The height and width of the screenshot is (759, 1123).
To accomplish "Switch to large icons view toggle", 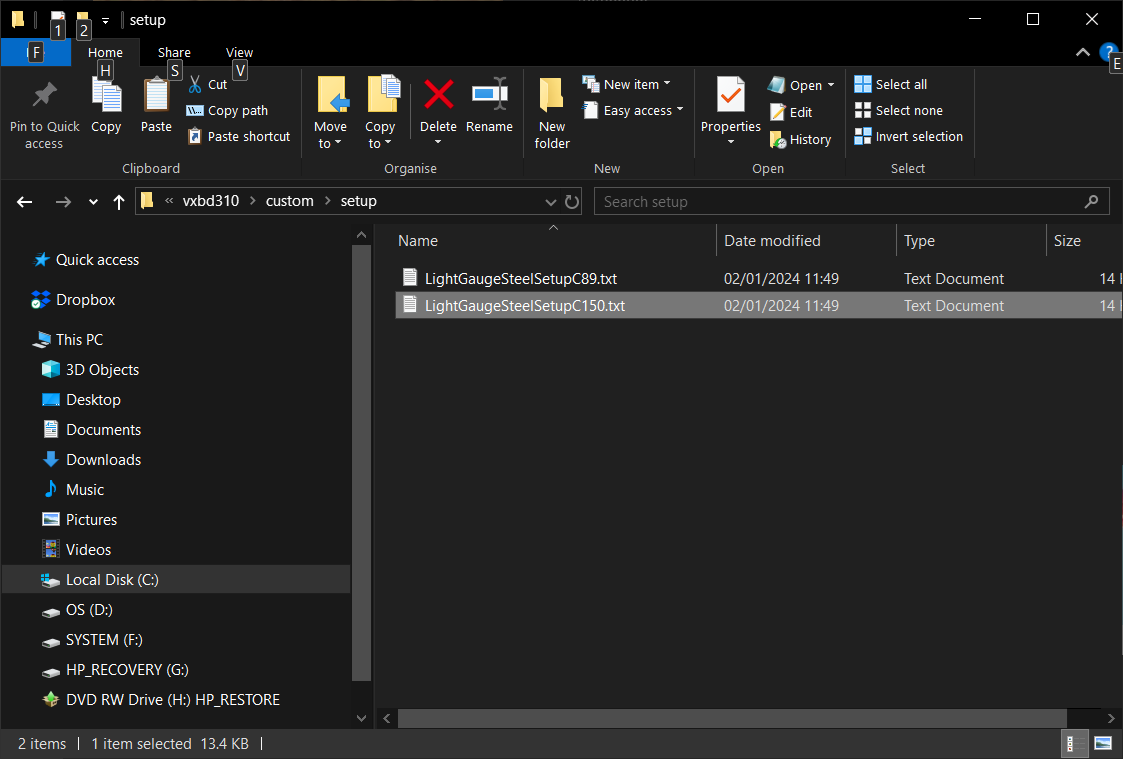I will (x=1103, y=743).
